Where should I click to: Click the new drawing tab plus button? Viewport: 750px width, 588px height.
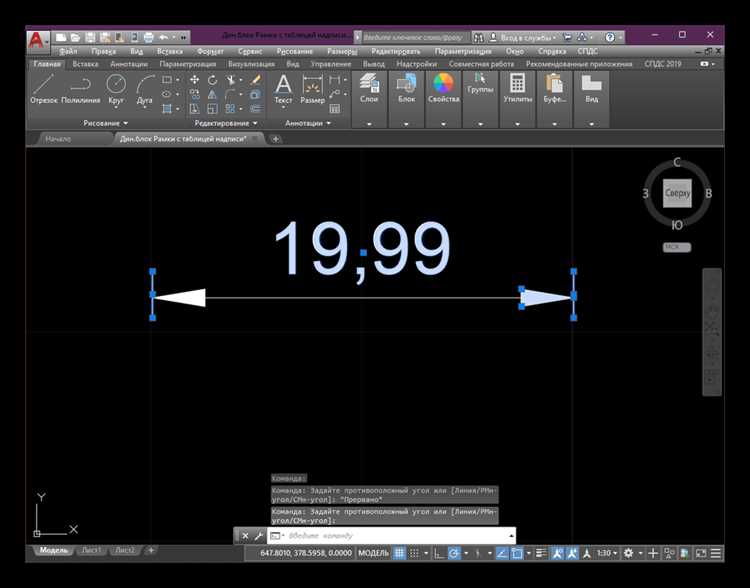[x=276, y=139]
